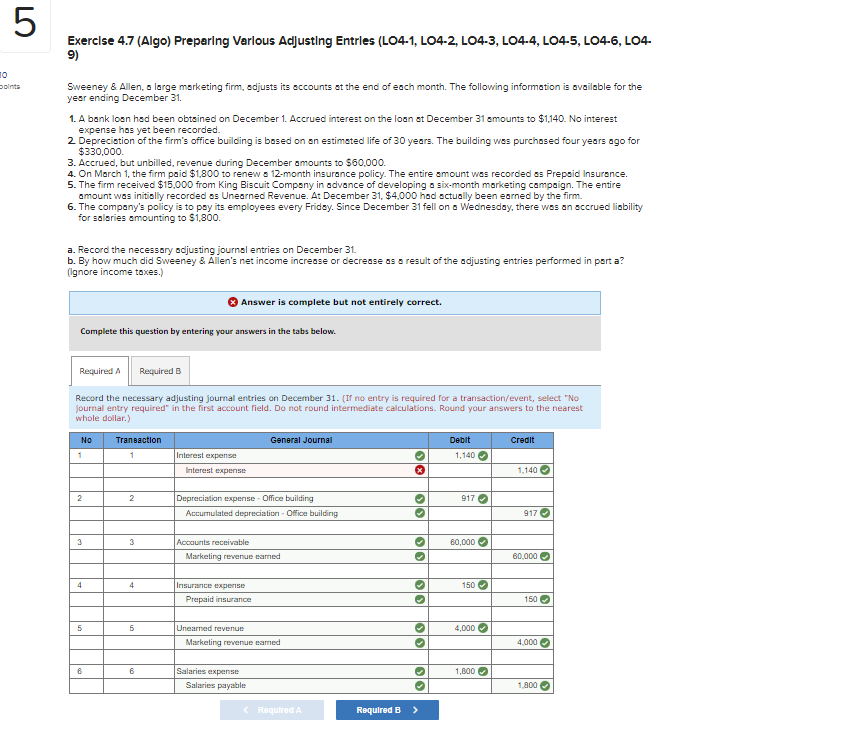The image size is (845, 743).
Task: Click checkmark on Unearned revenue 4,000 debit
Action: click(482, 628)
